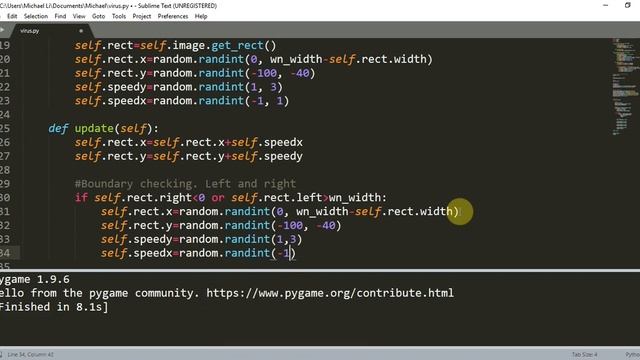Click 'randint' on line 34
640x360 pixels.
coord(247,253)
